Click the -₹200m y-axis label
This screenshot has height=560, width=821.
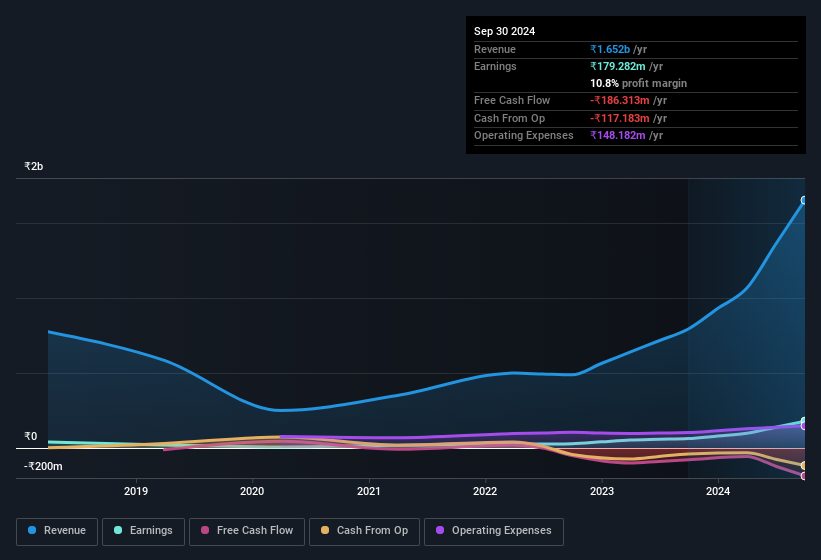(x=43, y=466)
